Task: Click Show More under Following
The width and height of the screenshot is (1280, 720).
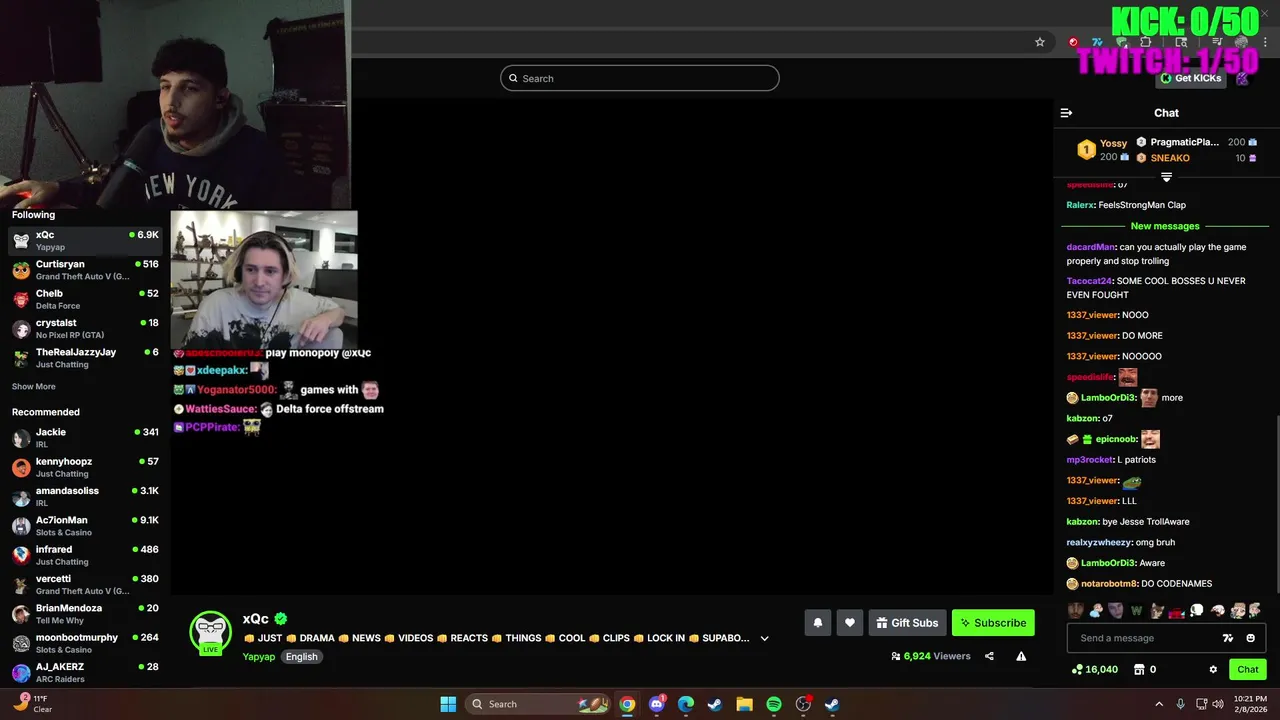Action: coord(34,387)
